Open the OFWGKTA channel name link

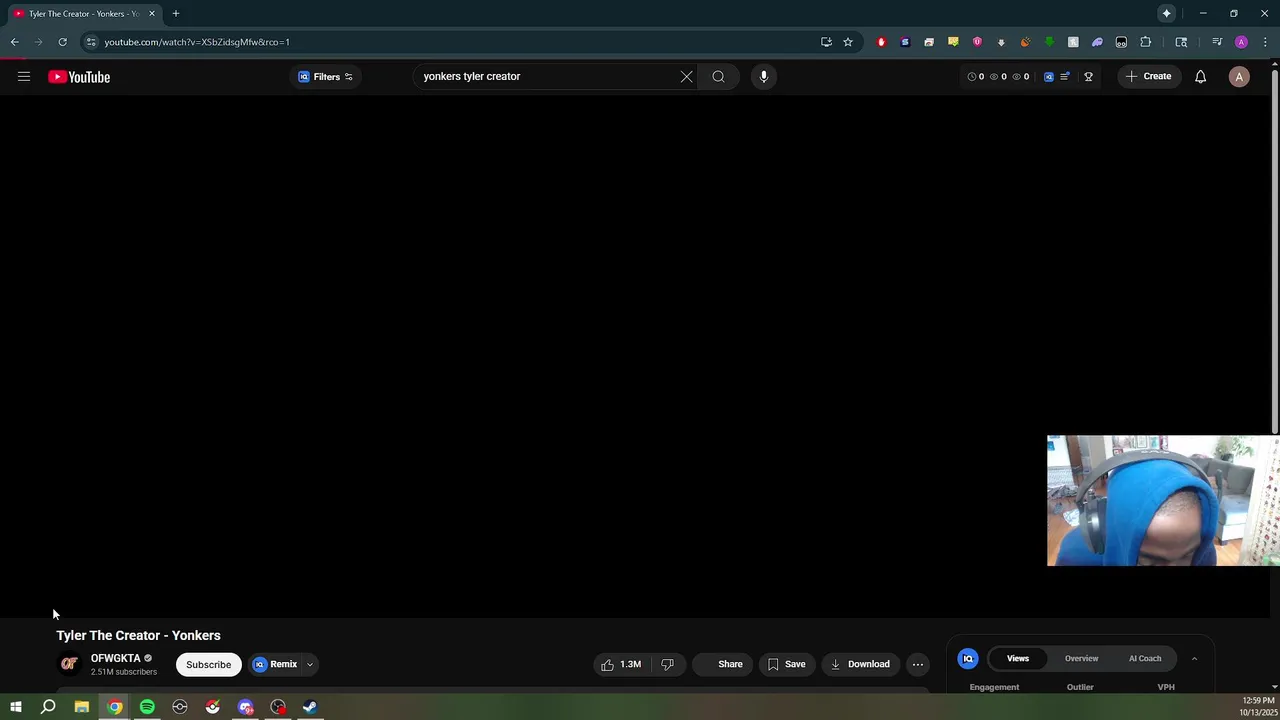pyautogui.click(x=116, y=658)
